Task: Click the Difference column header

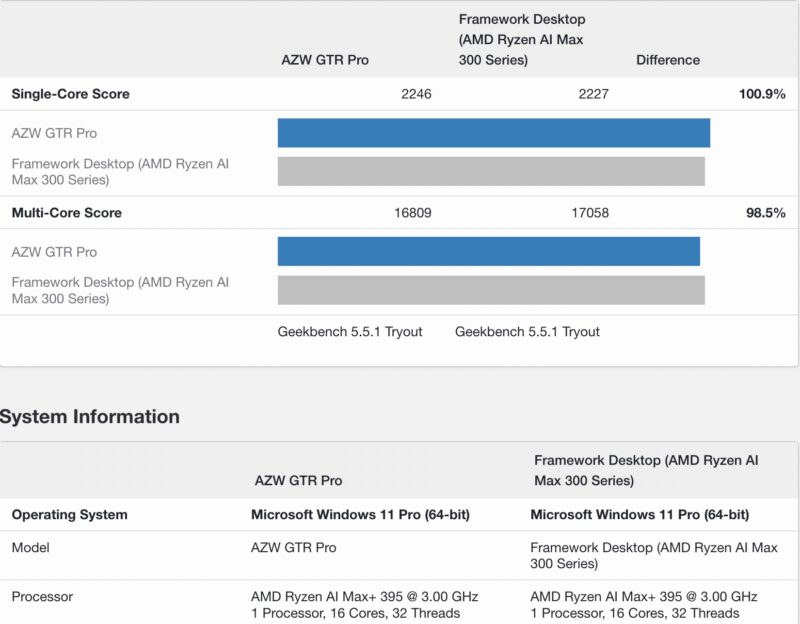Action: (668, 60)
